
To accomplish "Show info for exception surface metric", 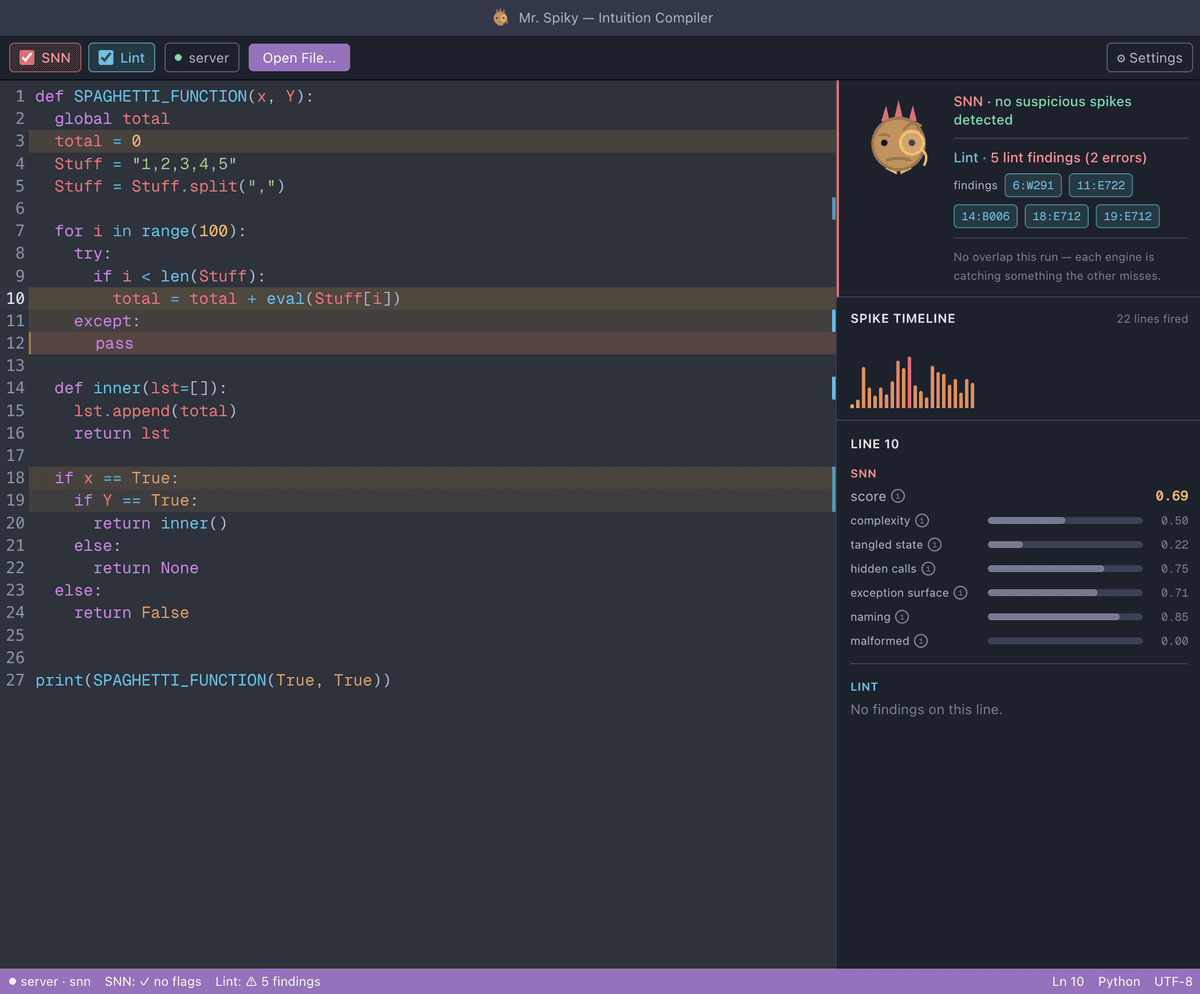I will click(960, 593).
